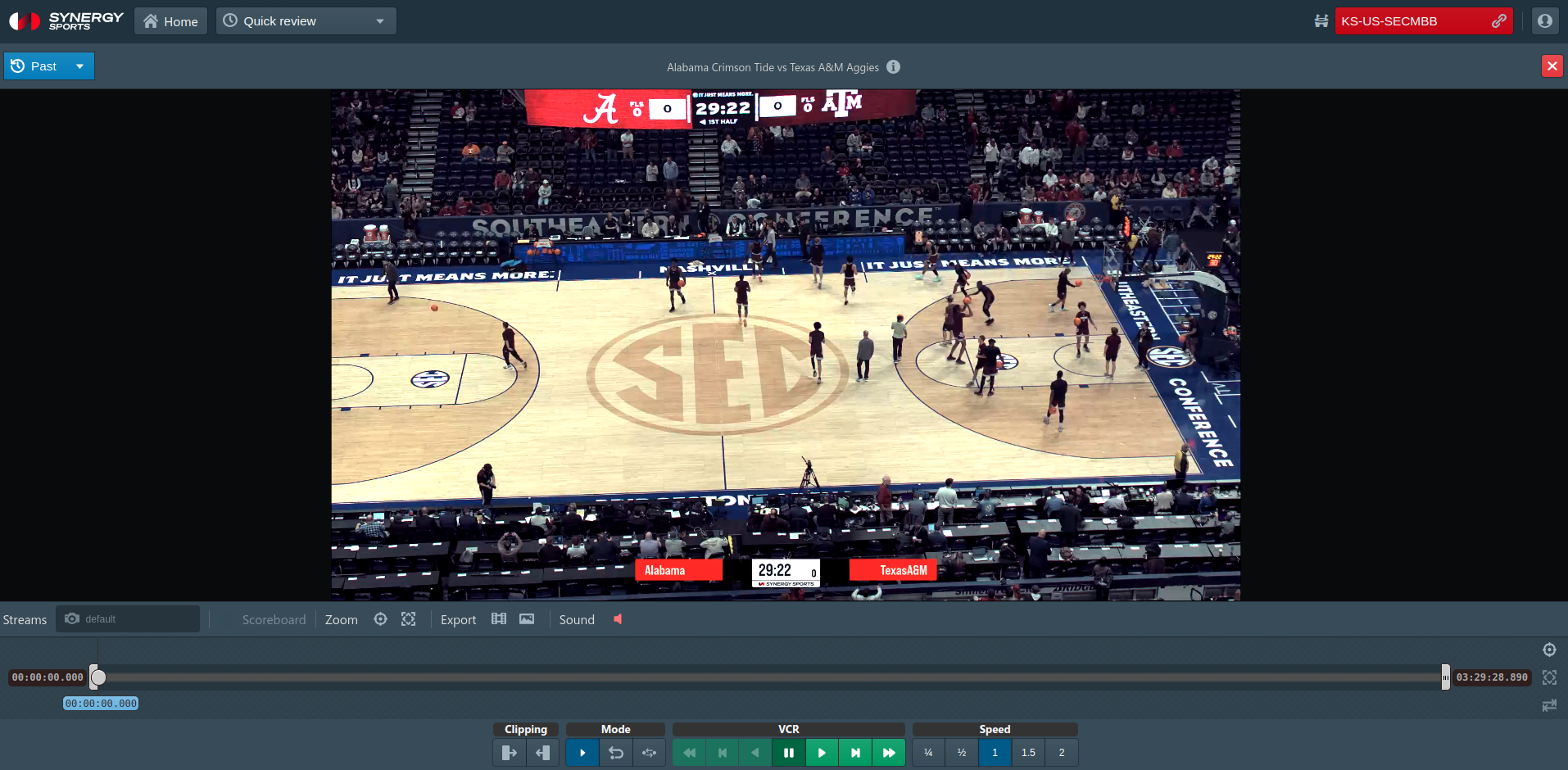Expand the Past dropdown arrow
The image size is (1568, 770).
(x=79, y=66)
